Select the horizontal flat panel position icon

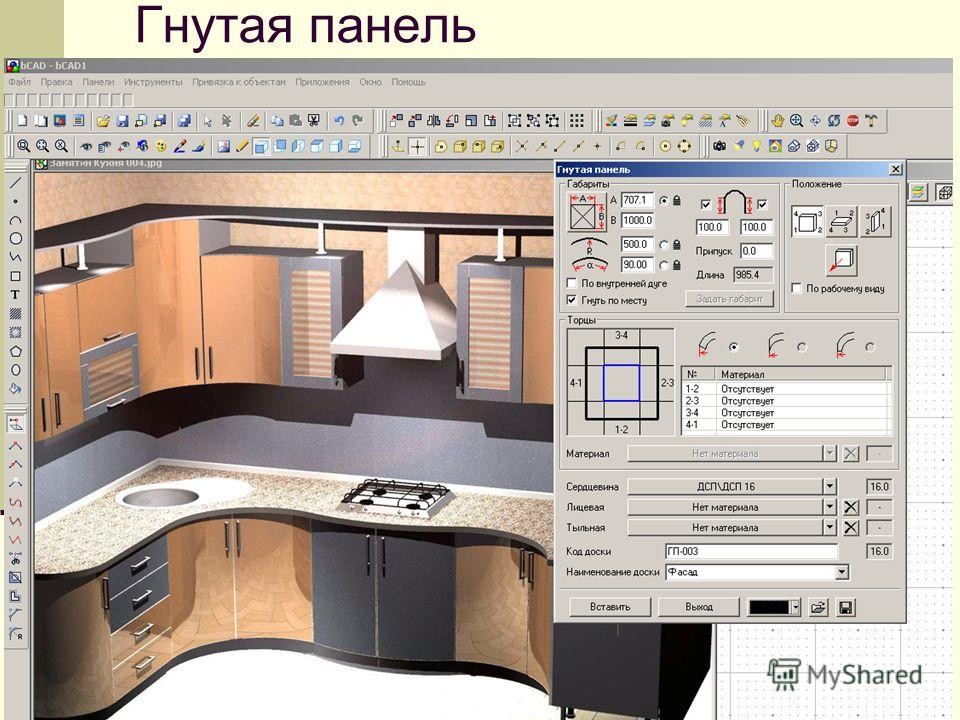pyautogui.click(x=840, y=219)
